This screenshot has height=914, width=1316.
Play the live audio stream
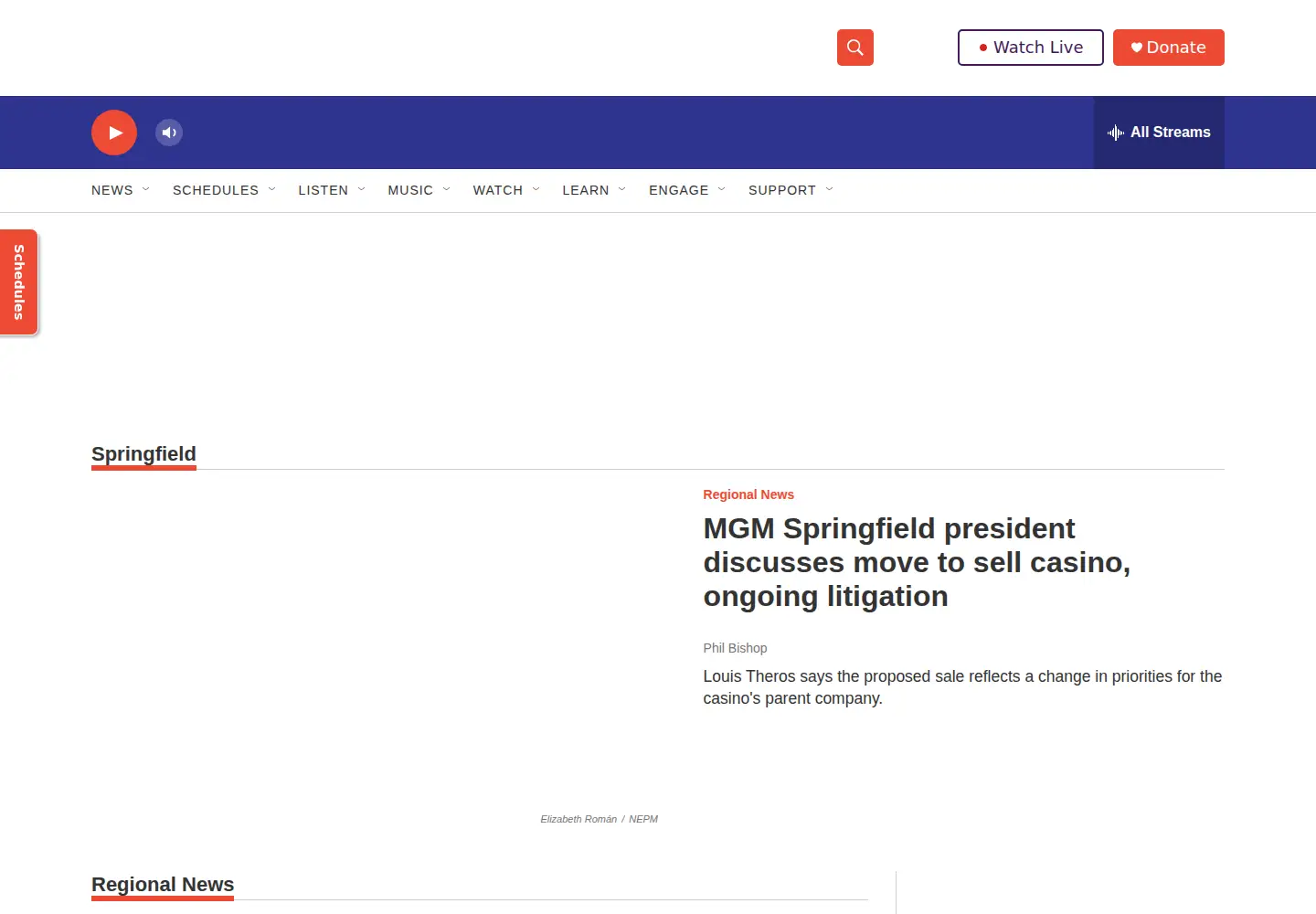(x=114, y=133)
